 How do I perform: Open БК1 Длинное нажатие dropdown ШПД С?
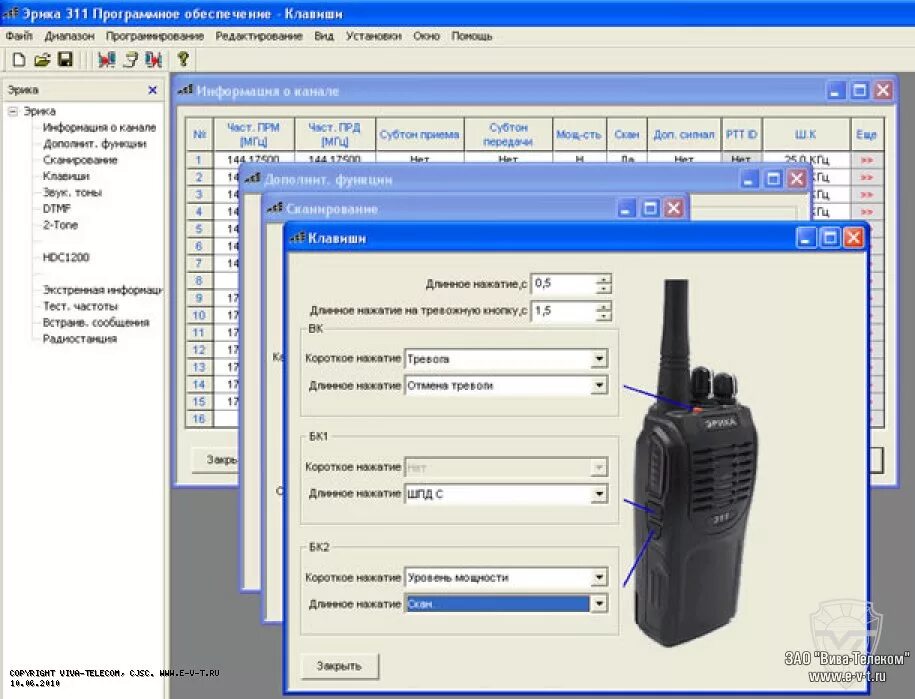(x=599, y=494)
